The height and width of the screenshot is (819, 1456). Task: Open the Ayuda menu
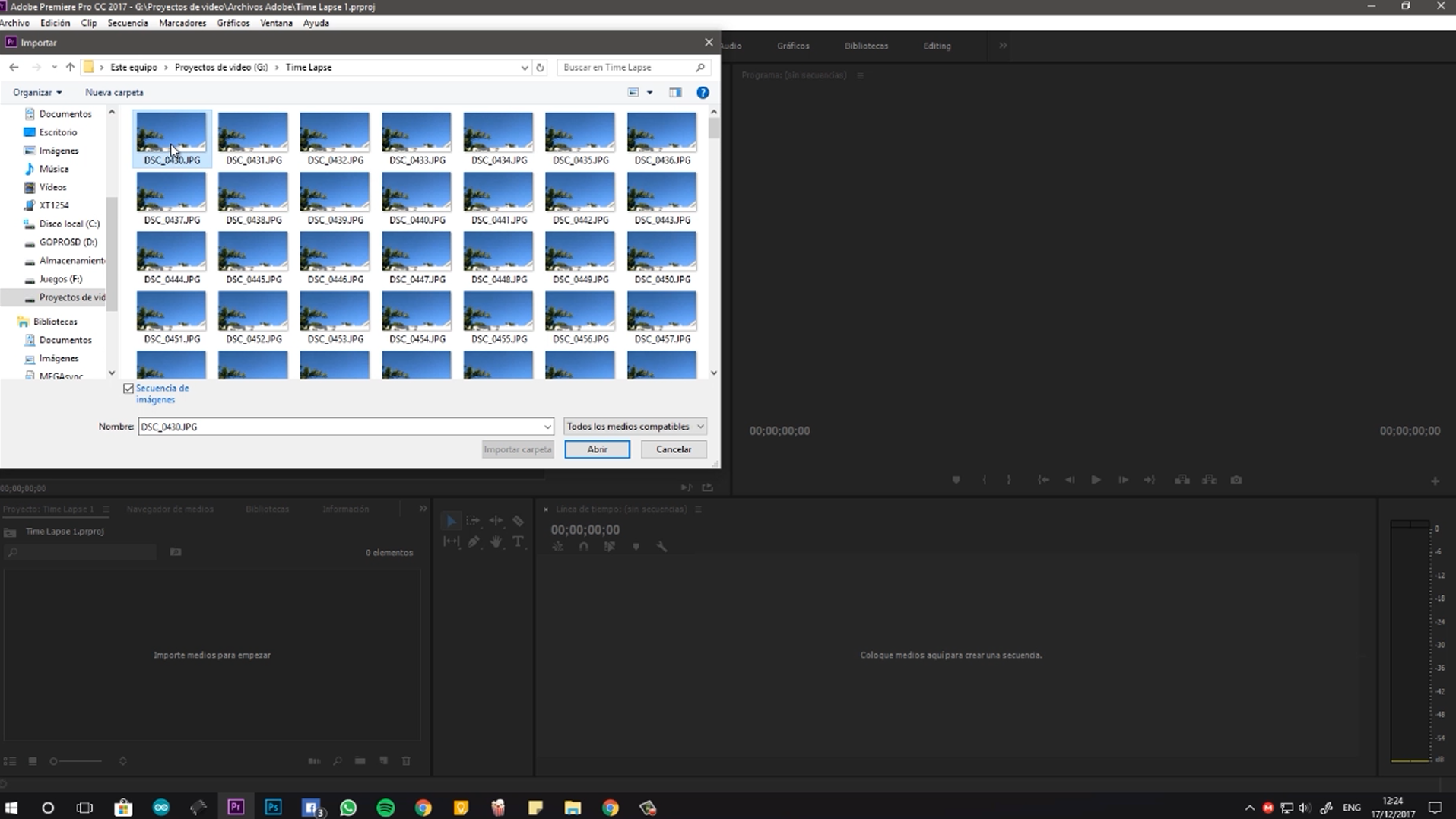click(316, 23)
